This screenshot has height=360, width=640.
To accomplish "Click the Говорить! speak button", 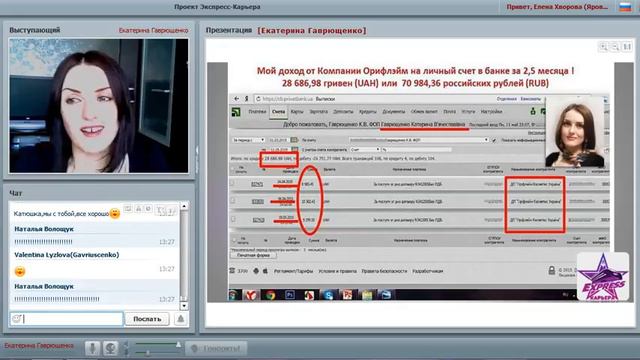I will (216, 349).
